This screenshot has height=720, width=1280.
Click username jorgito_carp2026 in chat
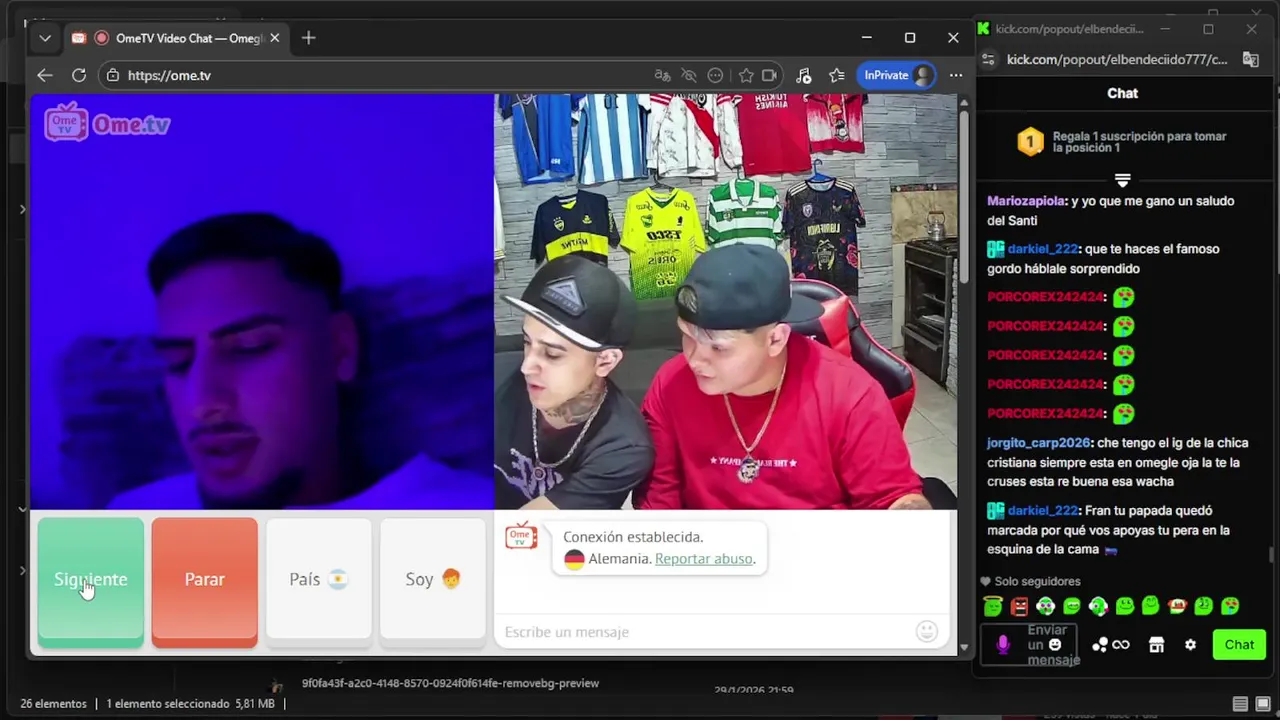(1038, 443)
